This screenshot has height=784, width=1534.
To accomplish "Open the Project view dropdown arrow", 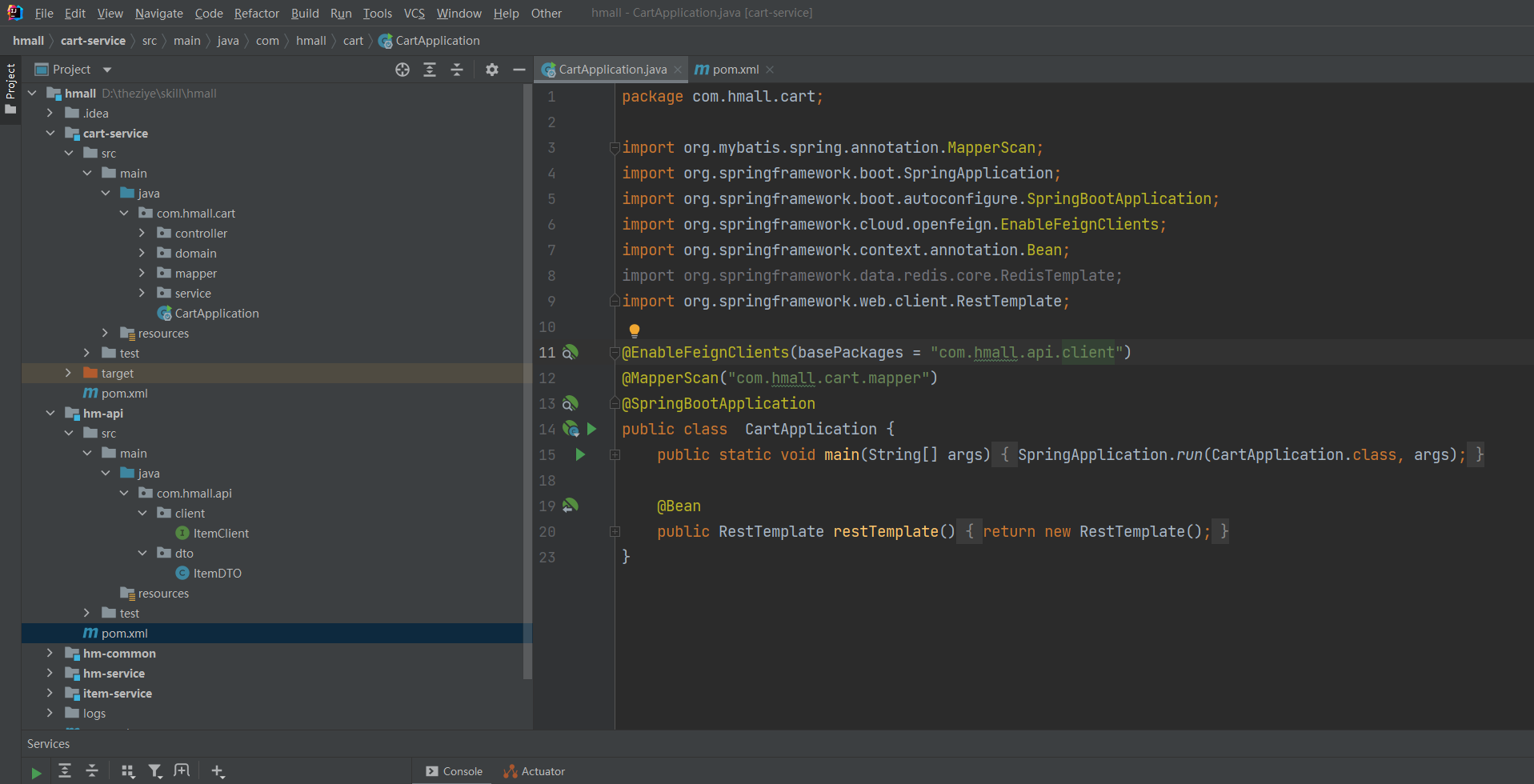I will [107, 70].
